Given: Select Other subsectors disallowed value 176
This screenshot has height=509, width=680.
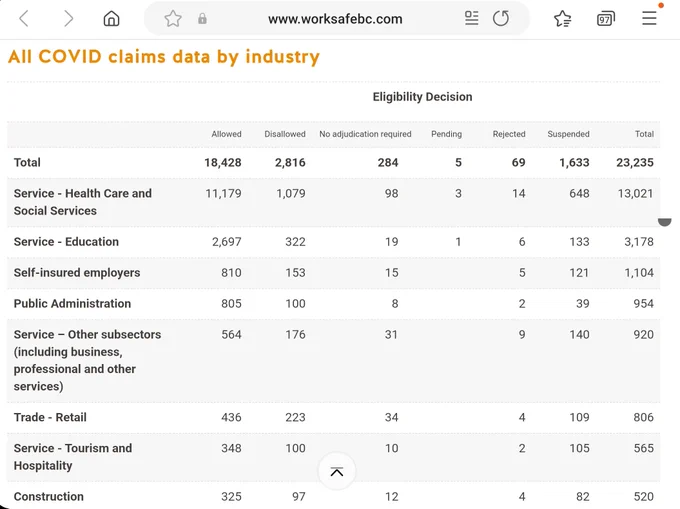Looking at the screenshot, I should point(295,334).
